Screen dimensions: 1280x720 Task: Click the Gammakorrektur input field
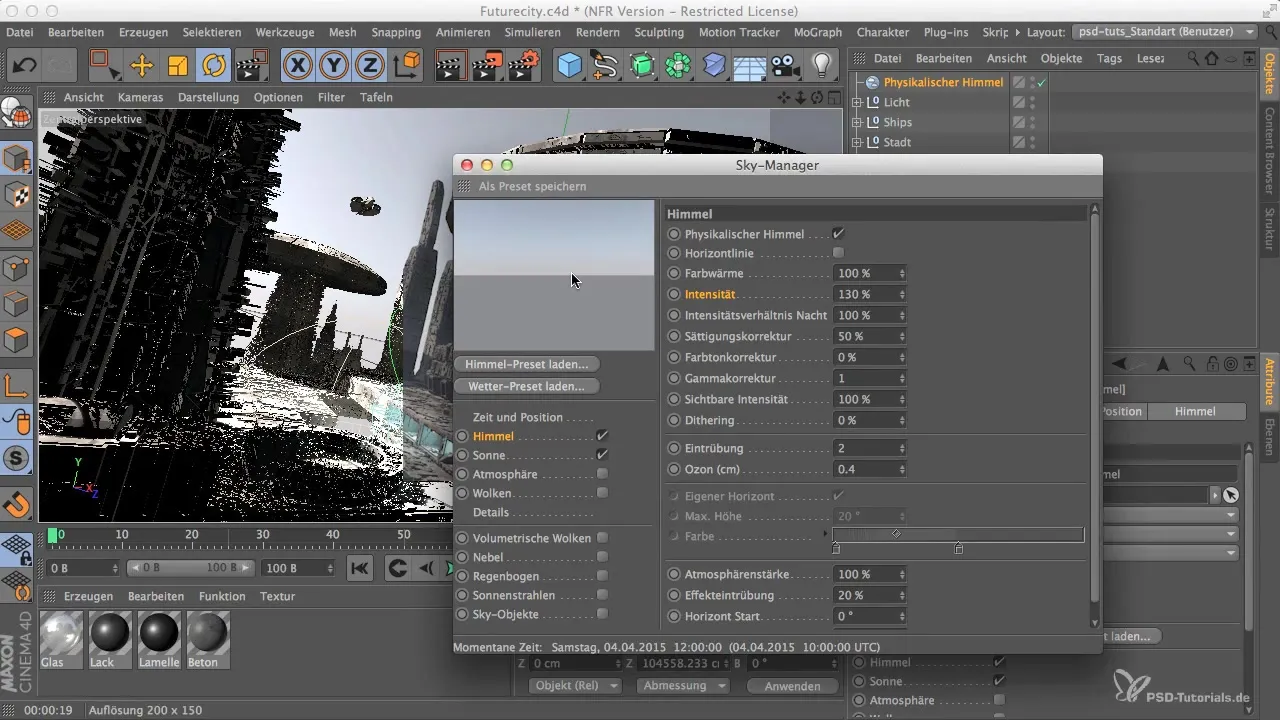pos(865,378)
